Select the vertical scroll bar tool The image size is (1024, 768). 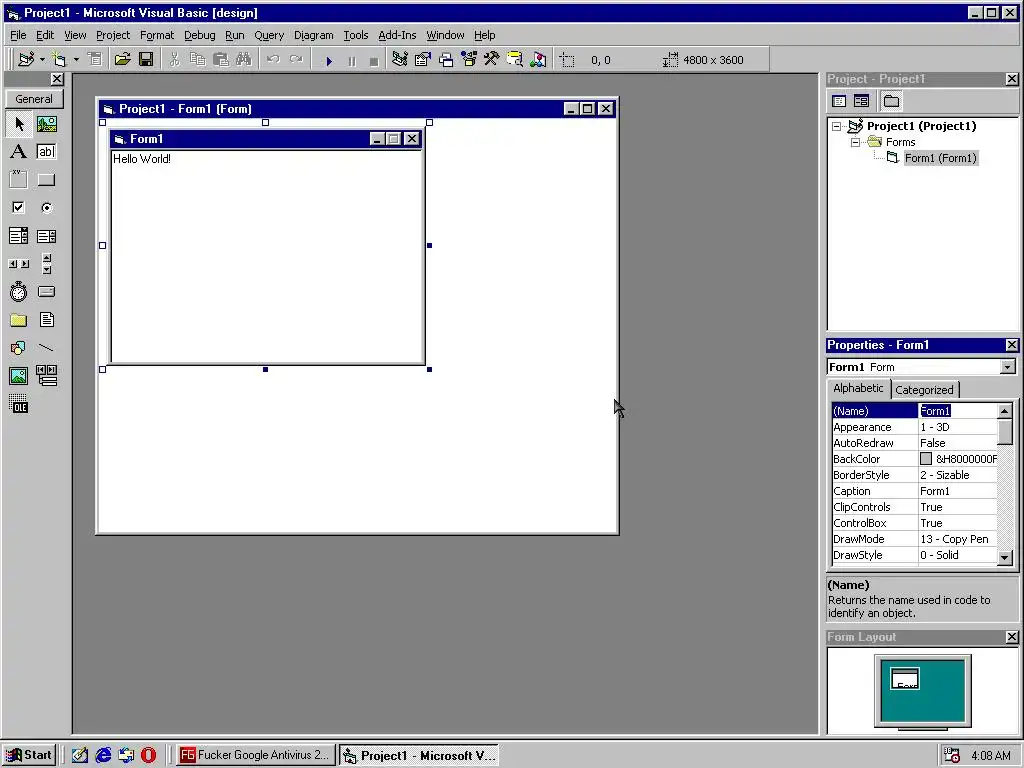[x=46, y=264]
